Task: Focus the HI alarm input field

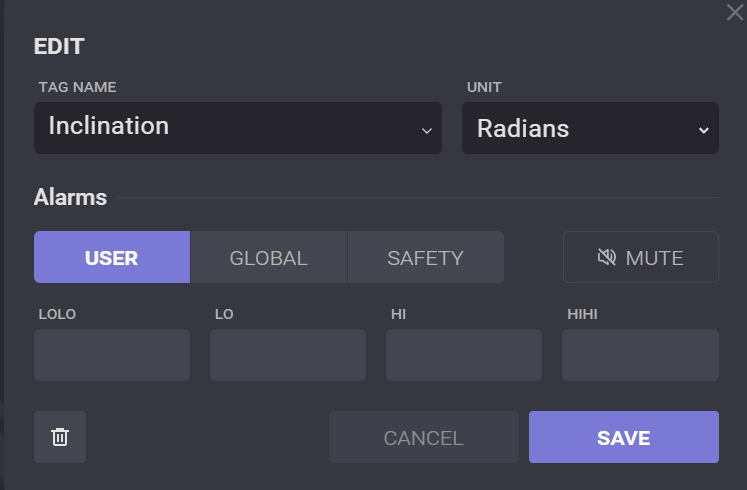Action: 464,355
